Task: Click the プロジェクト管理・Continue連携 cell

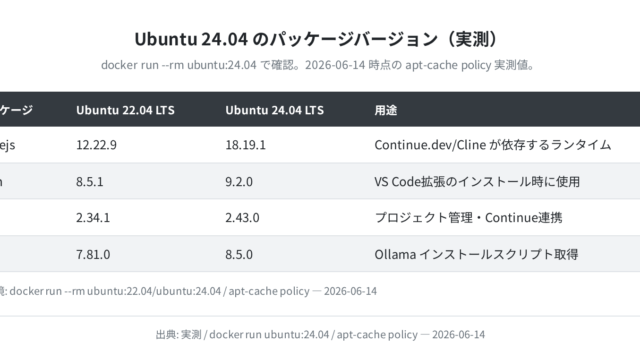Action: [x=468, y=218]
